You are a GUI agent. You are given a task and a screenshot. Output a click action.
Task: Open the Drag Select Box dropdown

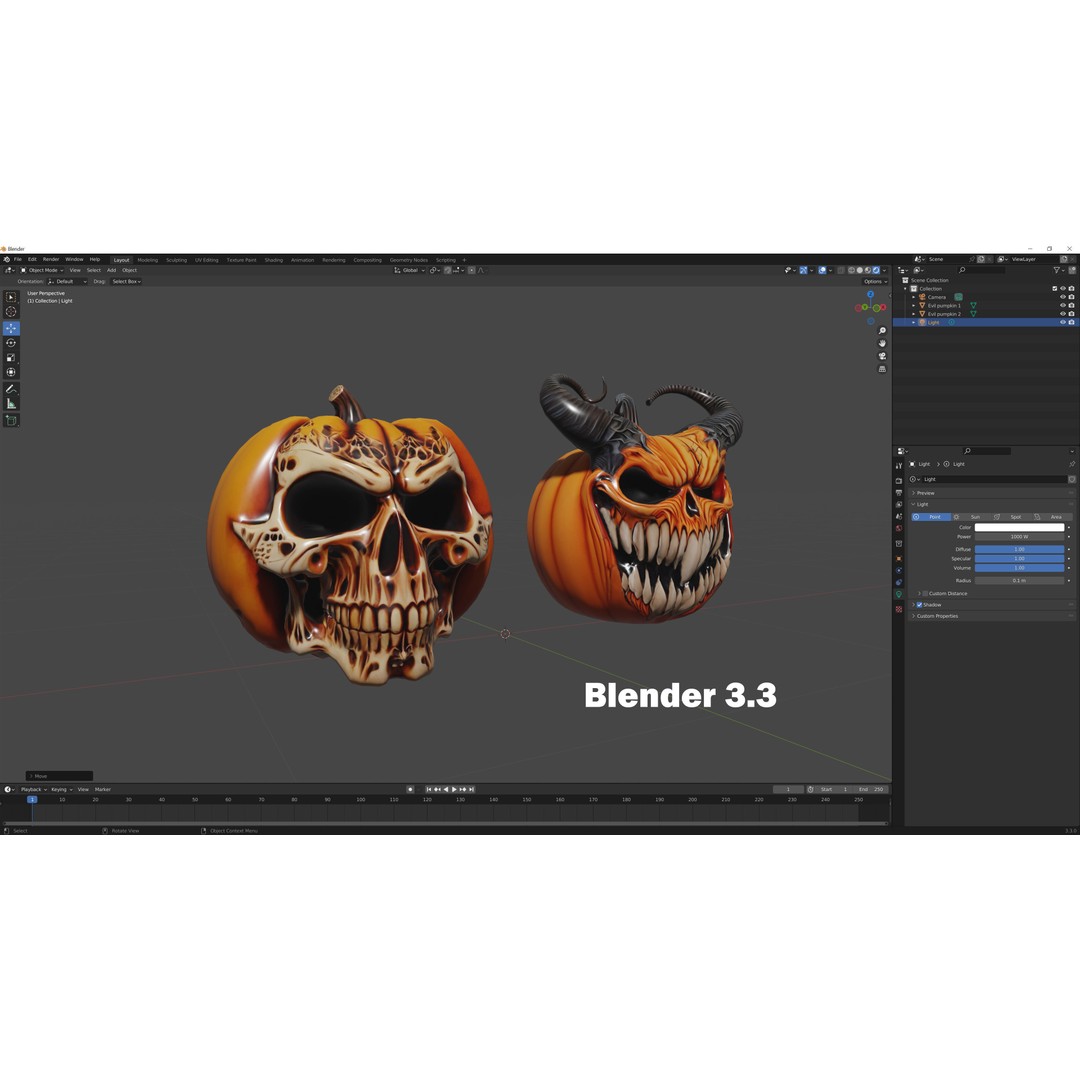[126, 281]
